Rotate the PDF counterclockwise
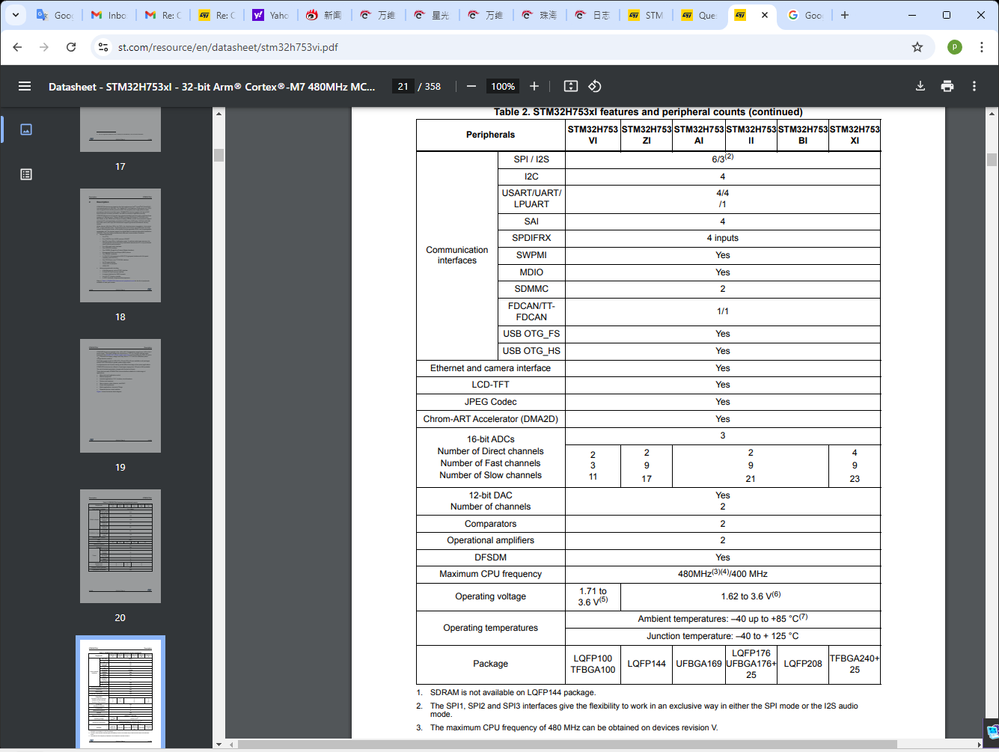This screenshot has width=999, height=752. click(594, 86)
